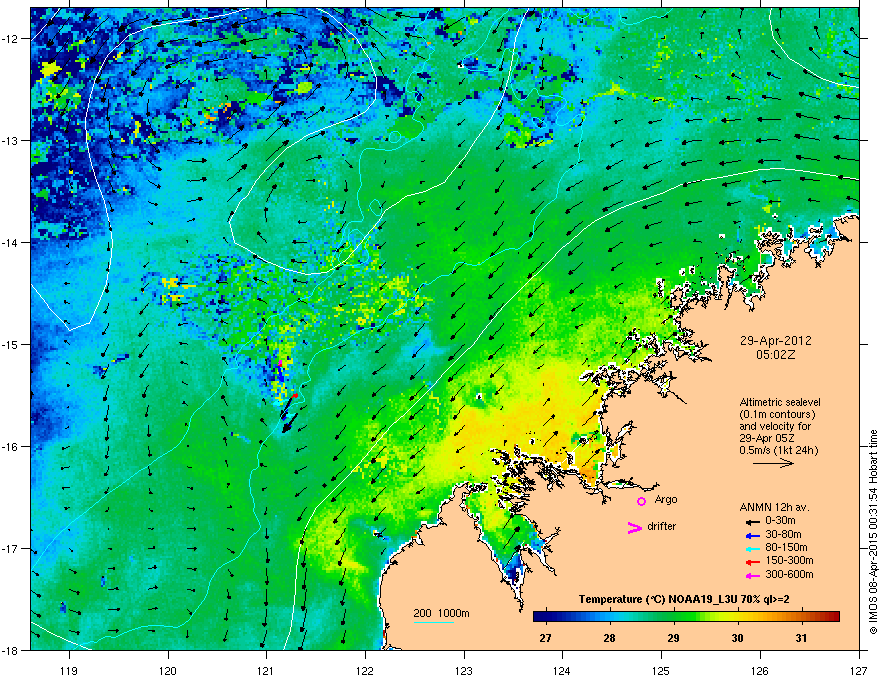880x680 pixels.
Task: Click the 30-80m depth label
Action: (783, 534)
